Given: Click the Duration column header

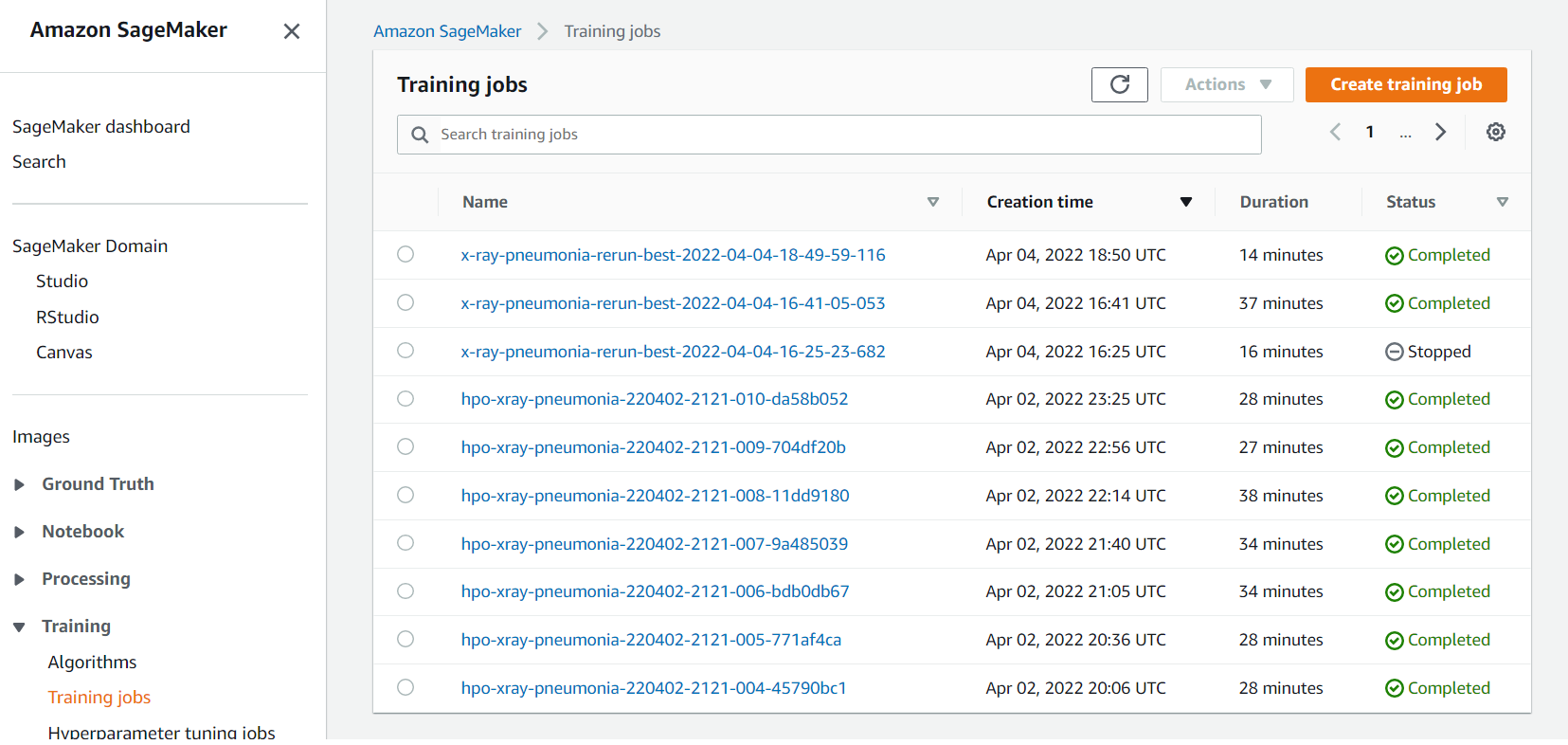Looking at the screenshot, I should tap(1273, 202).
